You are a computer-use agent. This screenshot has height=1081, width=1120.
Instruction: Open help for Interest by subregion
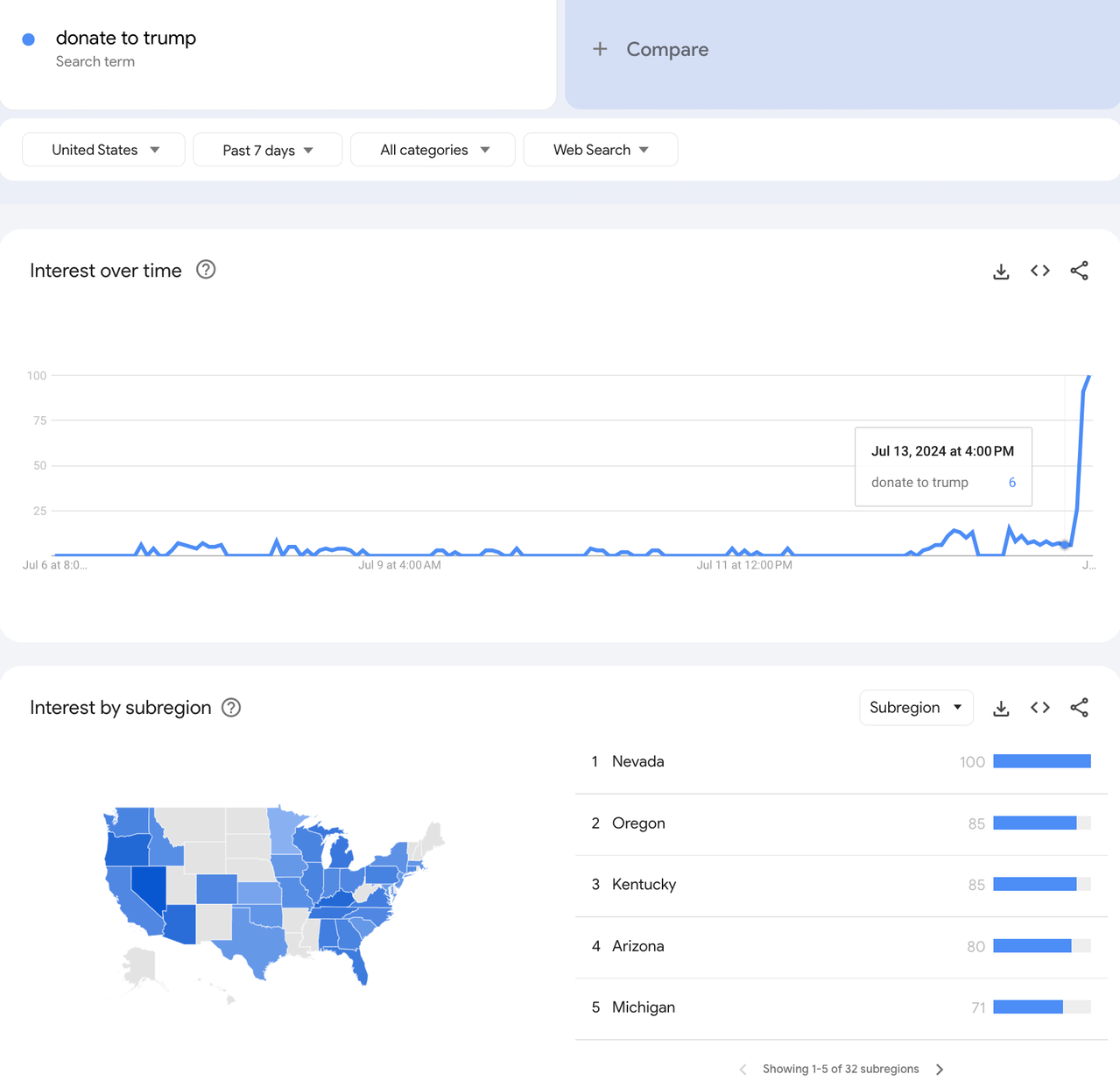pyautogui.click(x=231, y=708)
